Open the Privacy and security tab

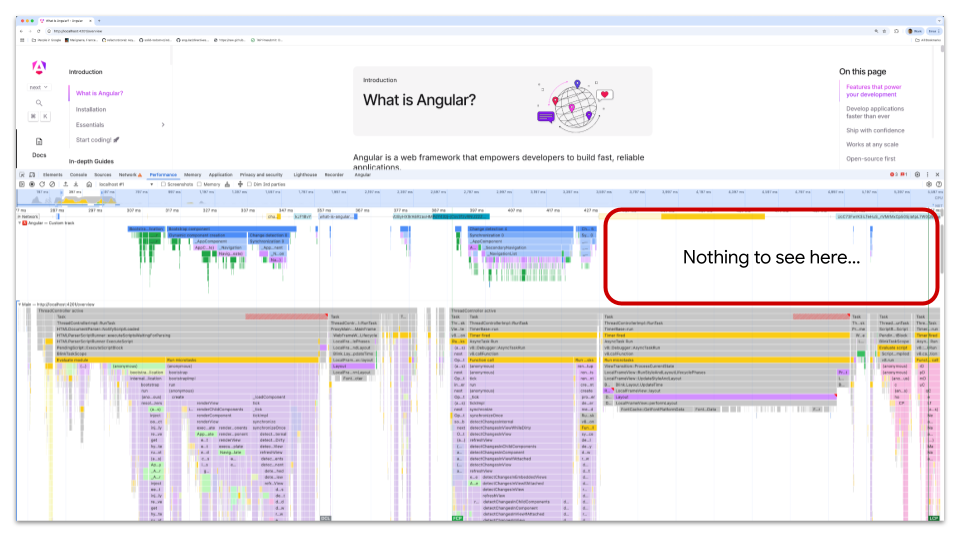(261, 174)
